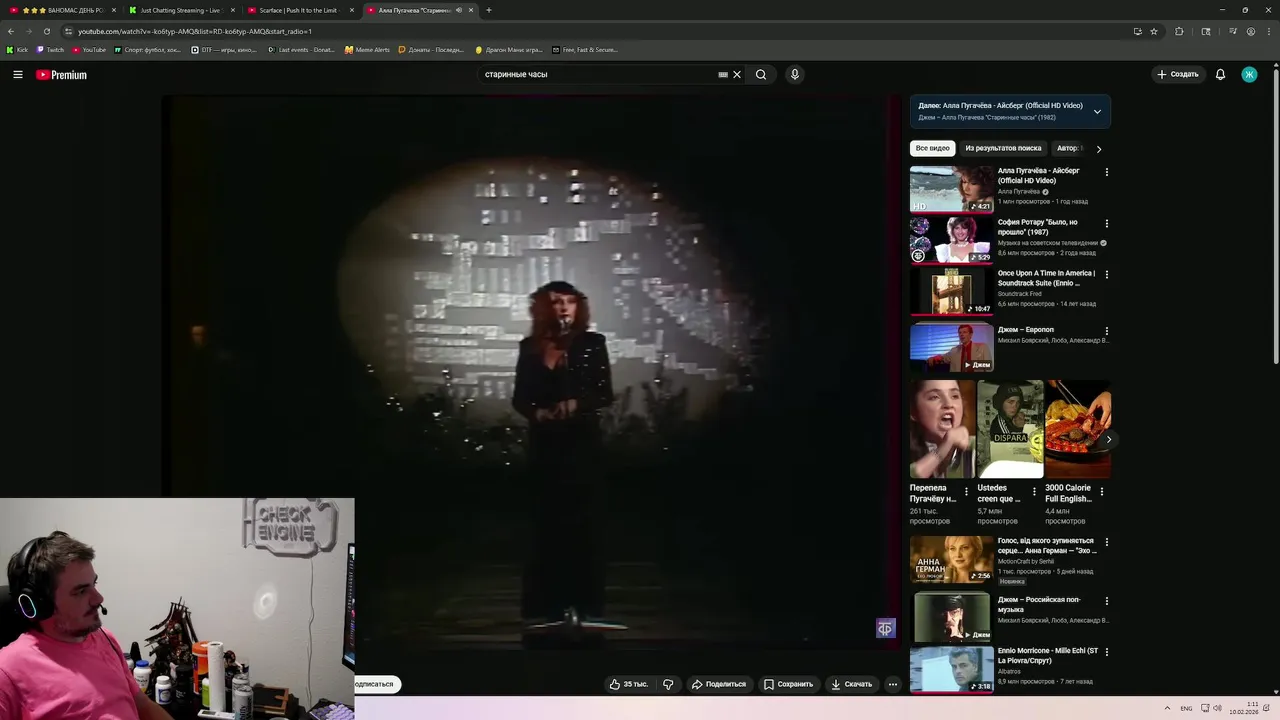The height and width of the screenshot is (720, 1280).
Task: Open the Kick bookmark
Action: click(18, 49)
